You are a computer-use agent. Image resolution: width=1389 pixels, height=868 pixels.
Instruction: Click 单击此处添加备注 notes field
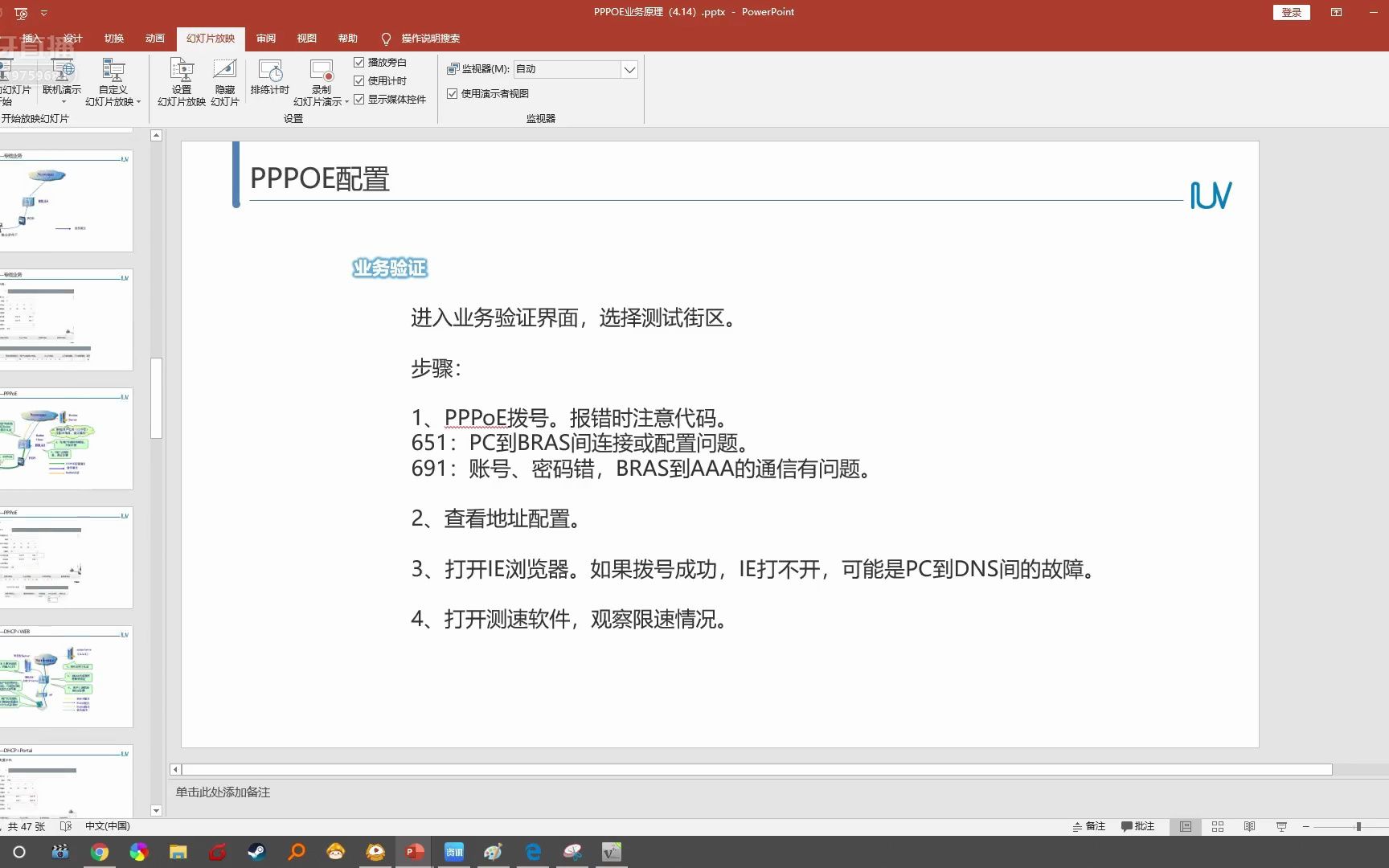click(x=223, y=792)
